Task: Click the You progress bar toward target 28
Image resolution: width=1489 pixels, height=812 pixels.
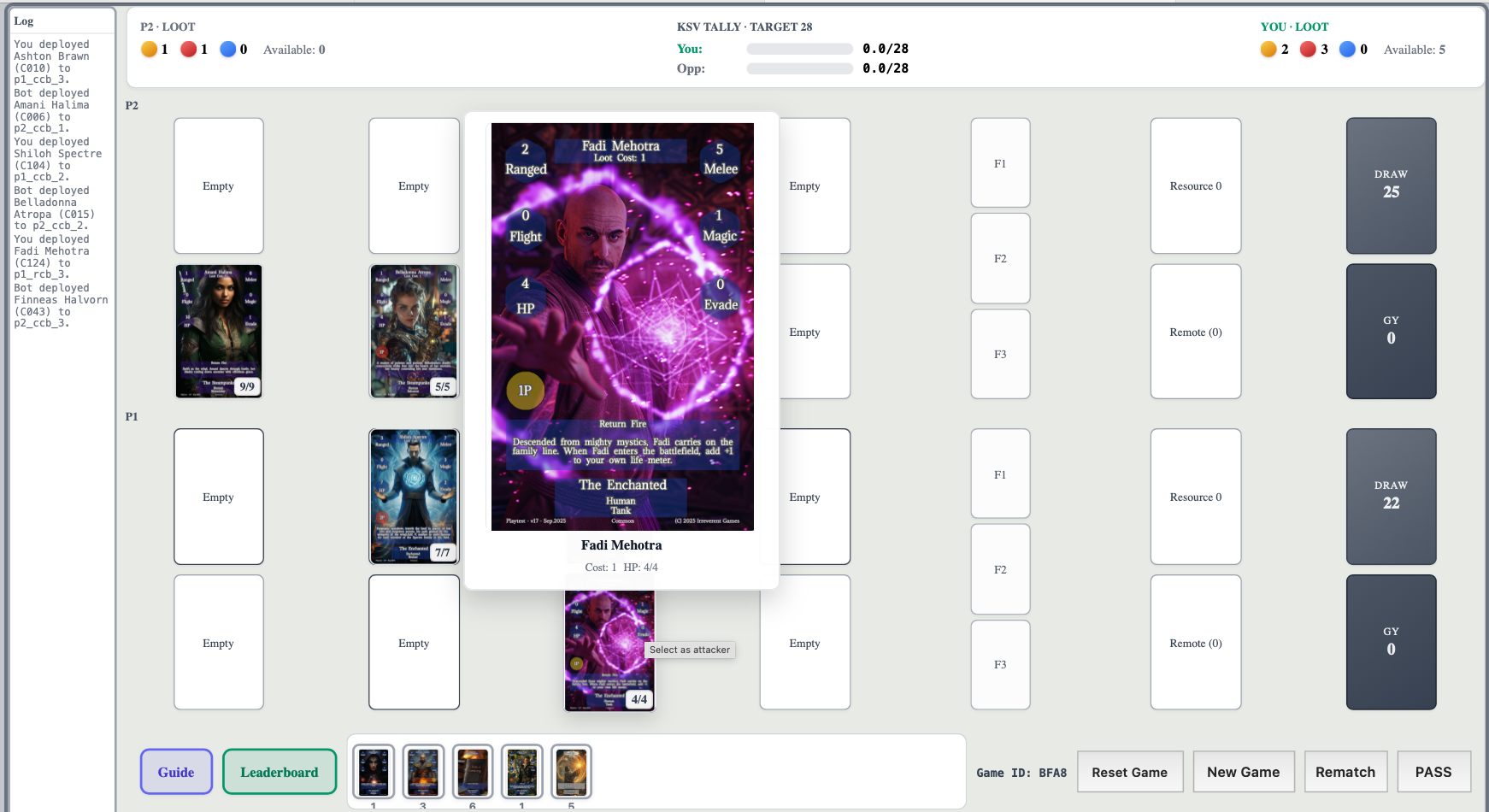Action: tap(798, 49)
